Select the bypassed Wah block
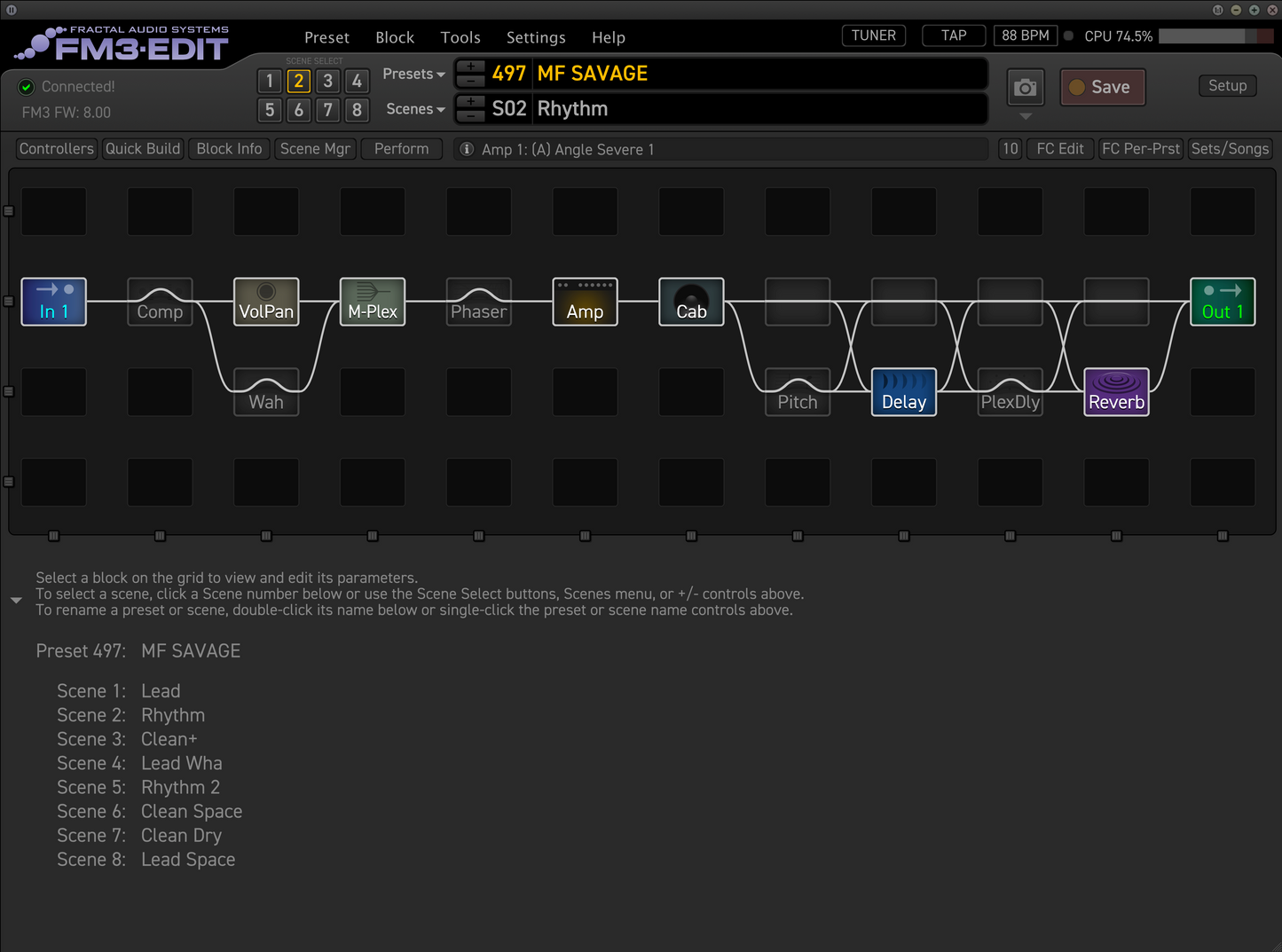This screenshot has height=952, width=1282. (x=266, y=392)
